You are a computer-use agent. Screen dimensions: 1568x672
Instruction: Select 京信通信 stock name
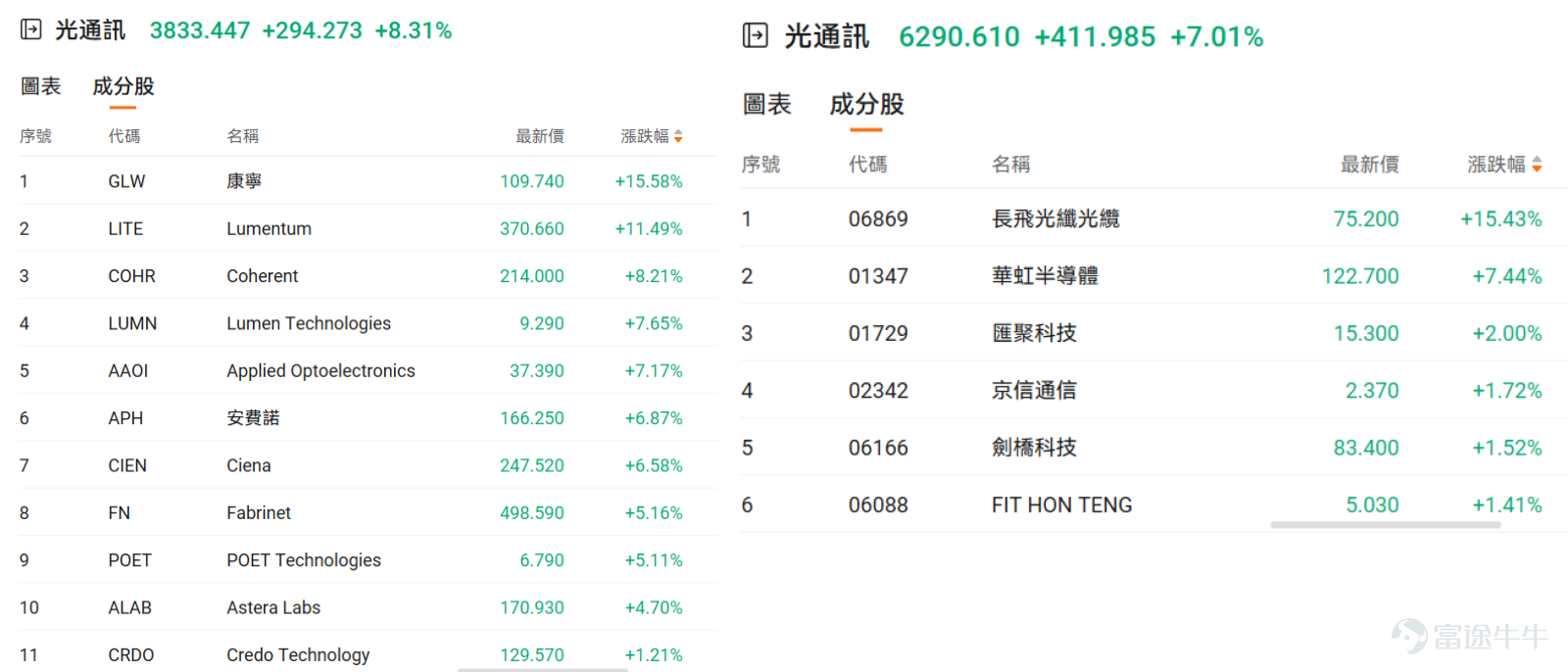pyautogui.click(x=1034, y=391)
